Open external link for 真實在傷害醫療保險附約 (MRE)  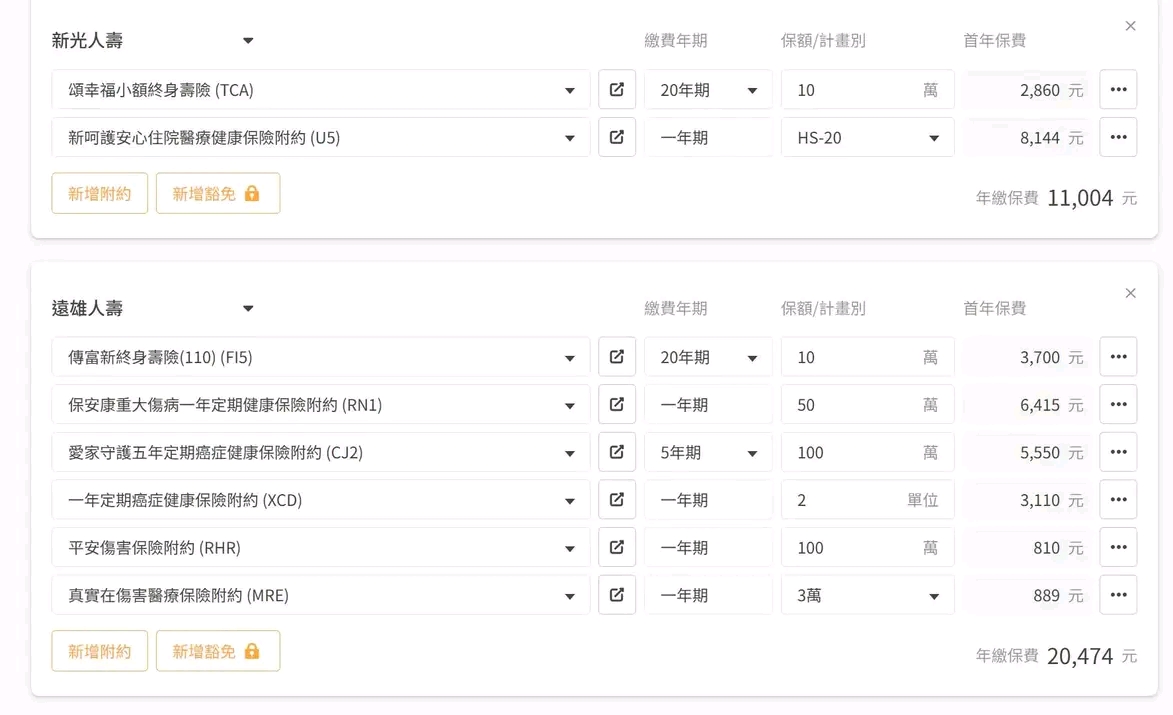[616, 595]
